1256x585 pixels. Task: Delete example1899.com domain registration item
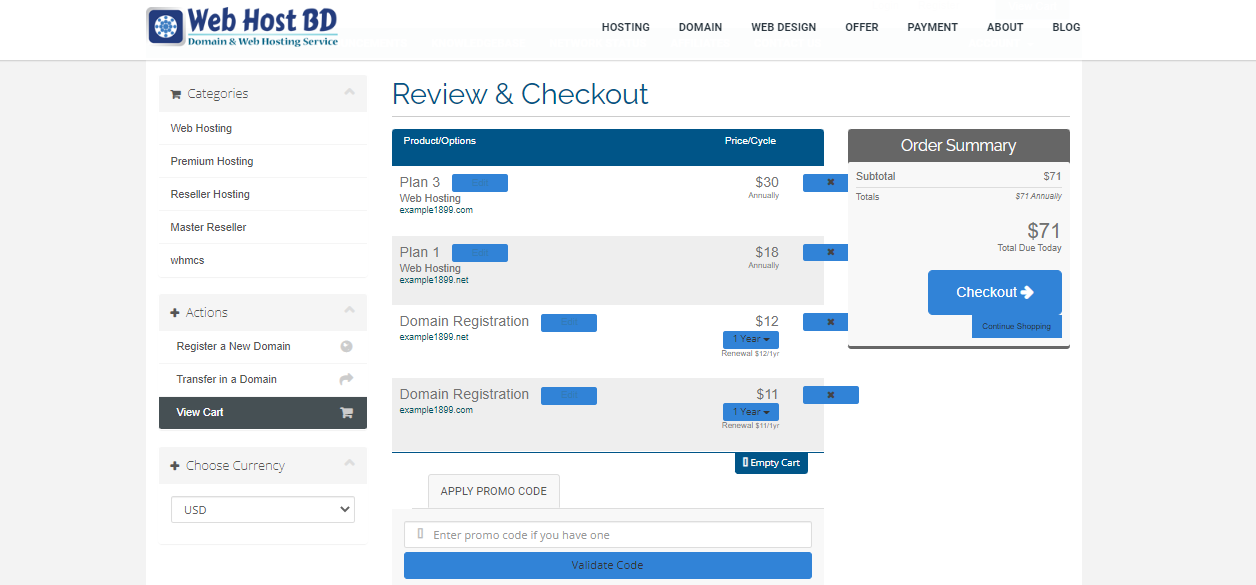click(x=830, y=395)
